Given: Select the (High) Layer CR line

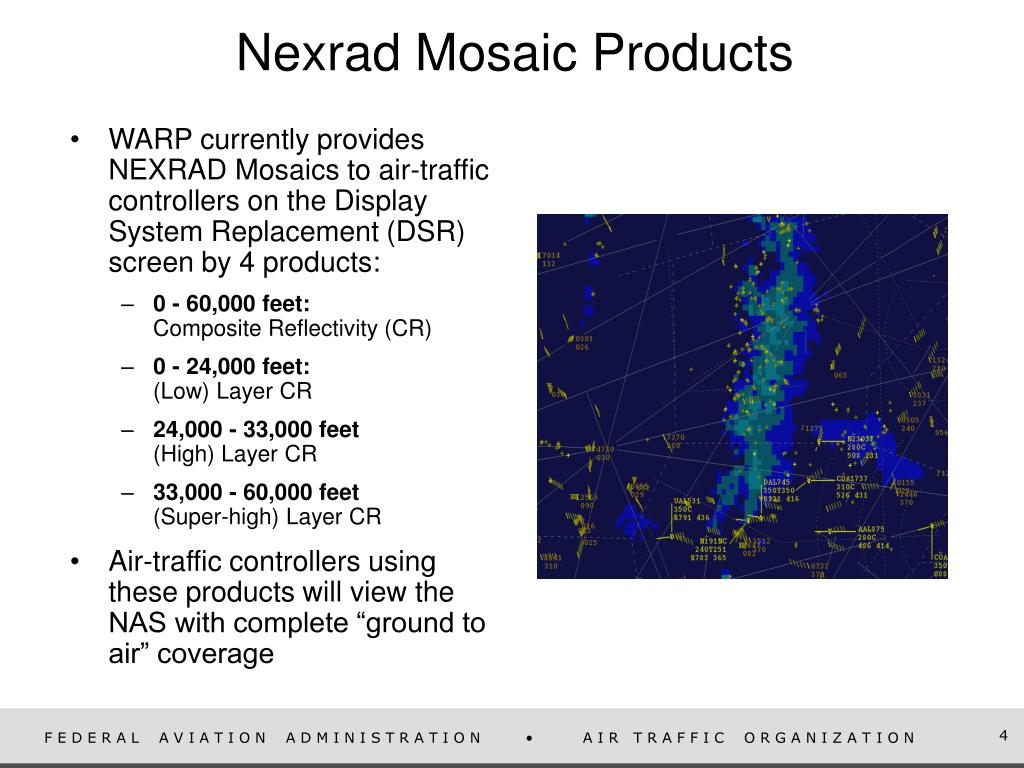Looking at the screenshot, I should (x=235, y=454).
